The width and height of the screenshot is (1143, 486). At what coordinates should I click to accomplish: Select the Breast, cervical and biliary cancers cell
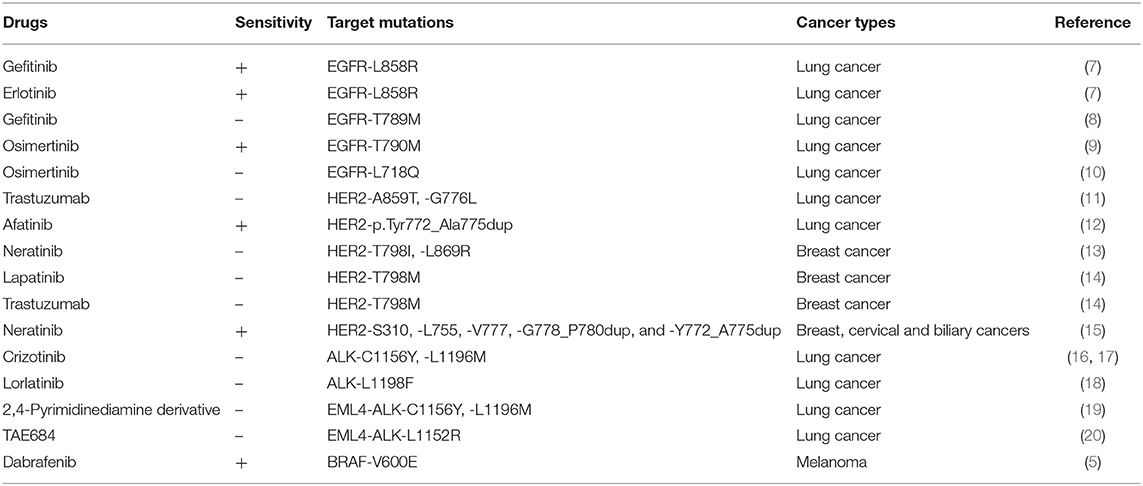click(912, 330)
